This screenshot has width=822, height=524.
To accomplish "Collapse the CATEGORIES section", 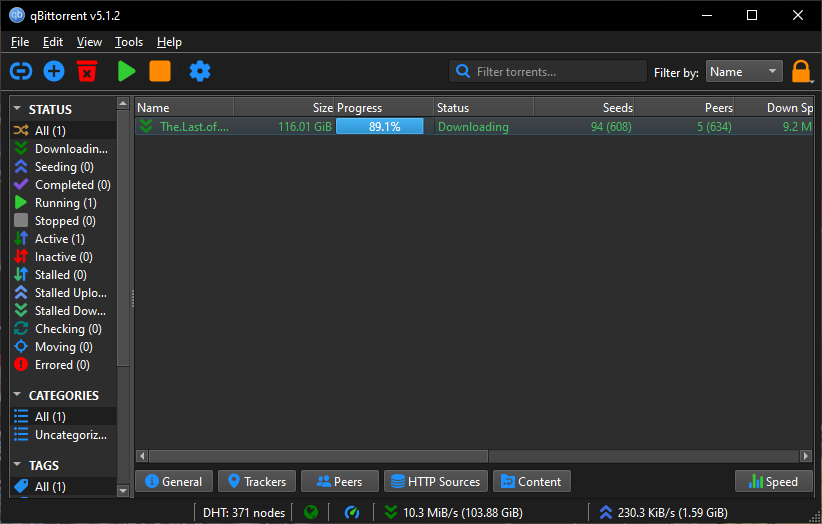I will point(17,395).
